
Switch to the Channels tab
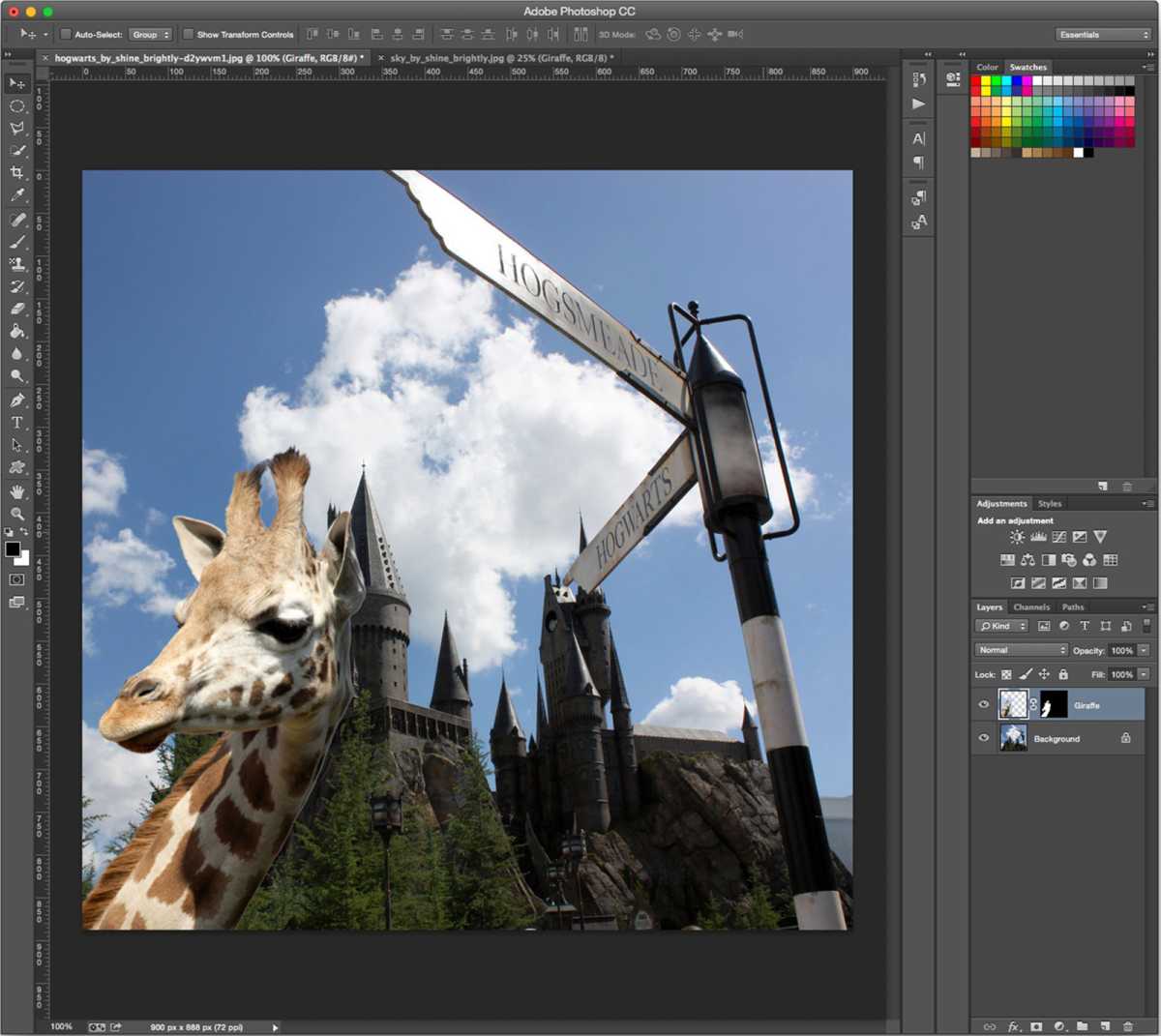coord(1031,607)
